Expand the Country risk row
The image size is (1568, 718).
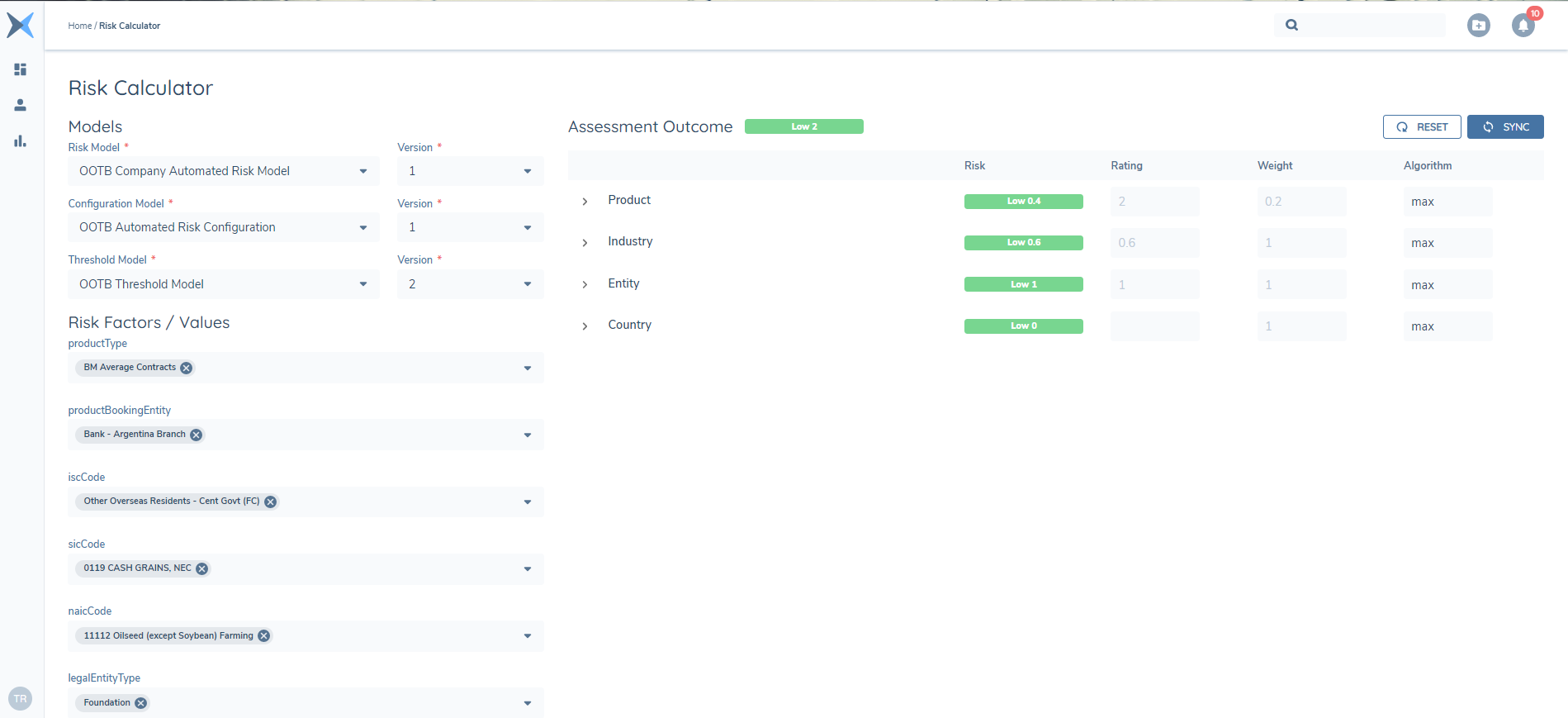pyautogui.click(x=585, y=326)
